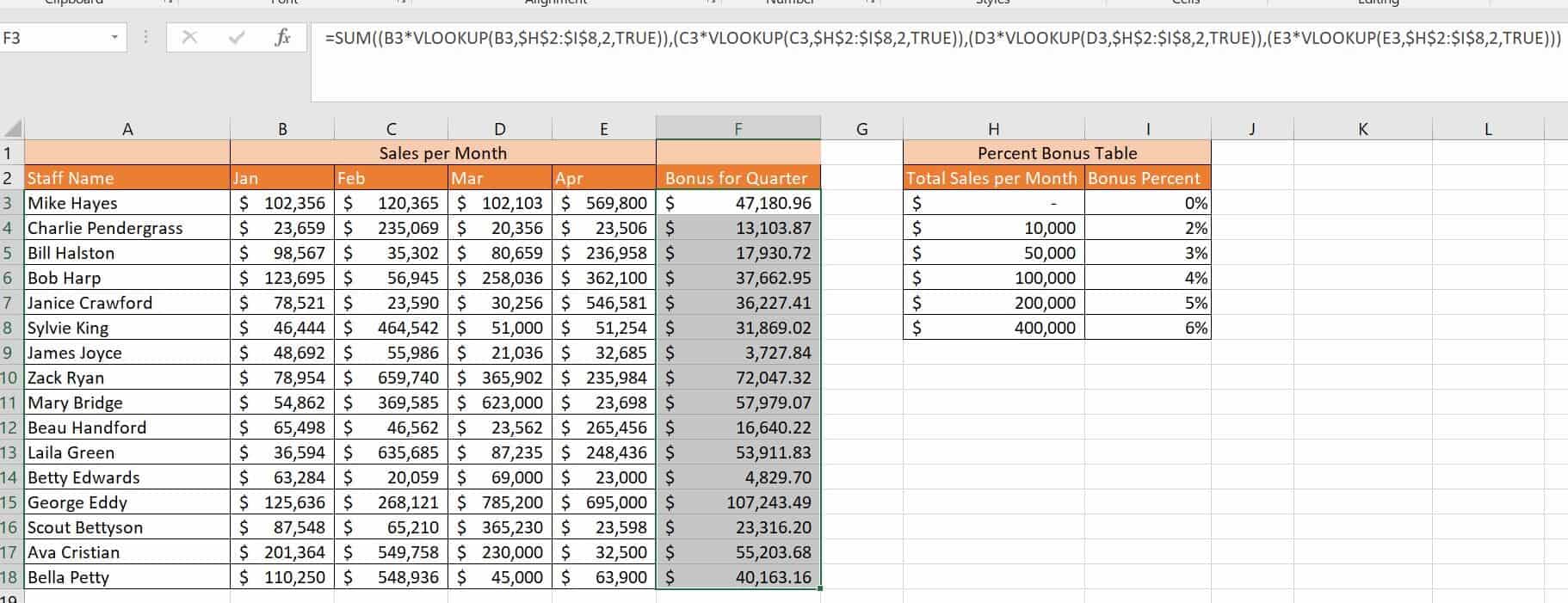The width and height of the screenshot is (1568, 603).
Task: Cancel the formula edit with the X icon
Action: coord(189,38)
